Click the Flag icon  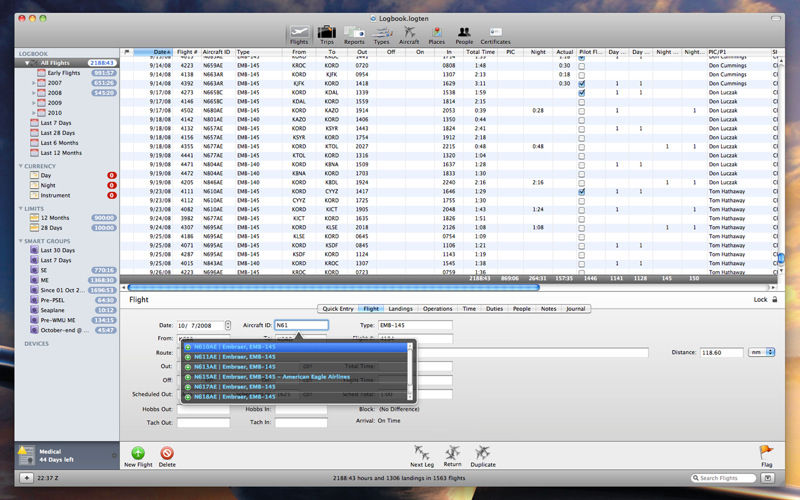pyautogui.click(x=766, y=452)
